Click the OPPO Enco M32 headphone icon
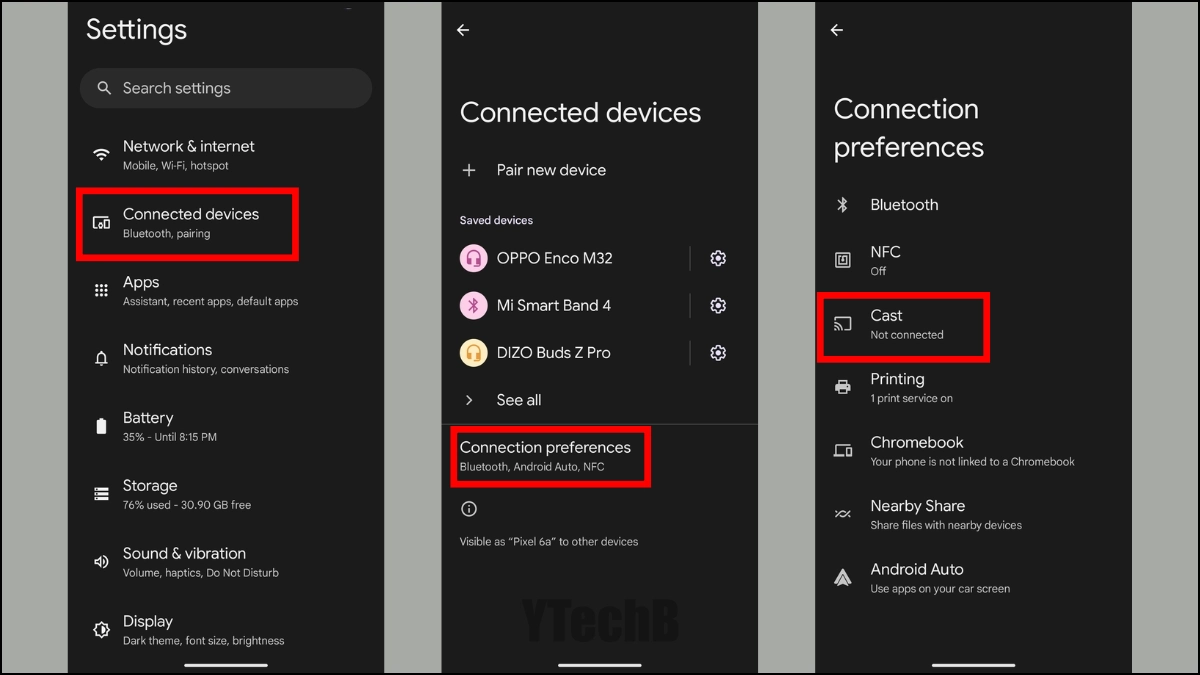 tap(473, 258)
